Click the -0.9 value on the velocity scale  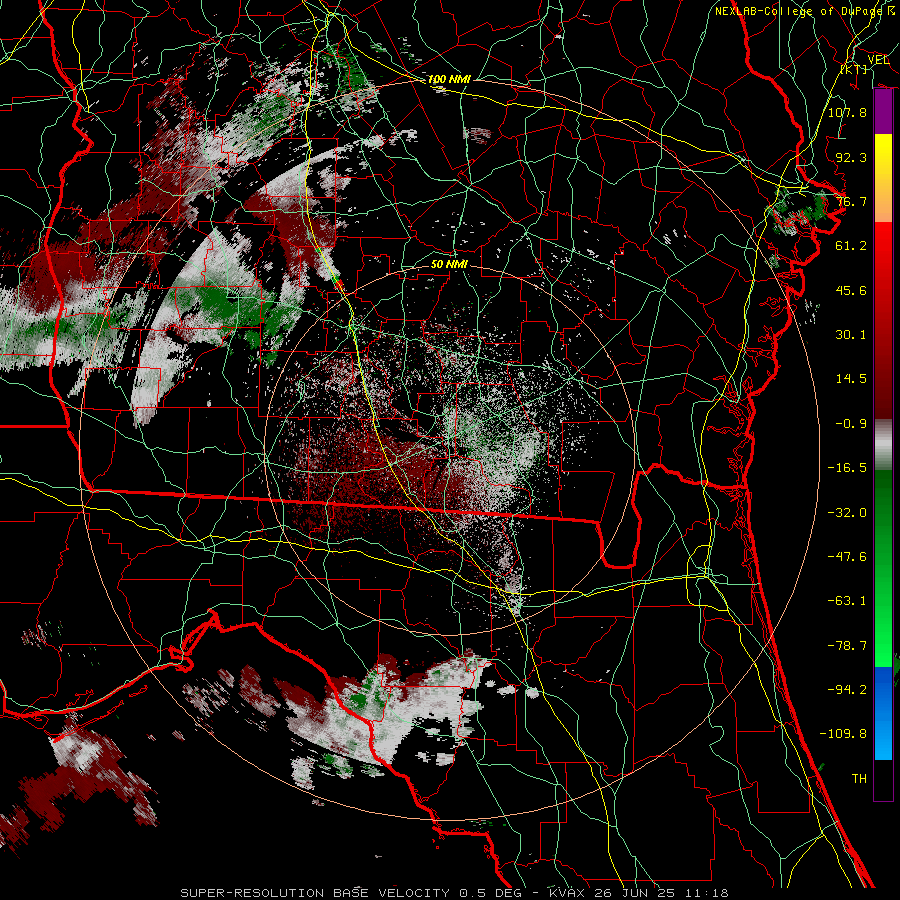tap(851, 424)
